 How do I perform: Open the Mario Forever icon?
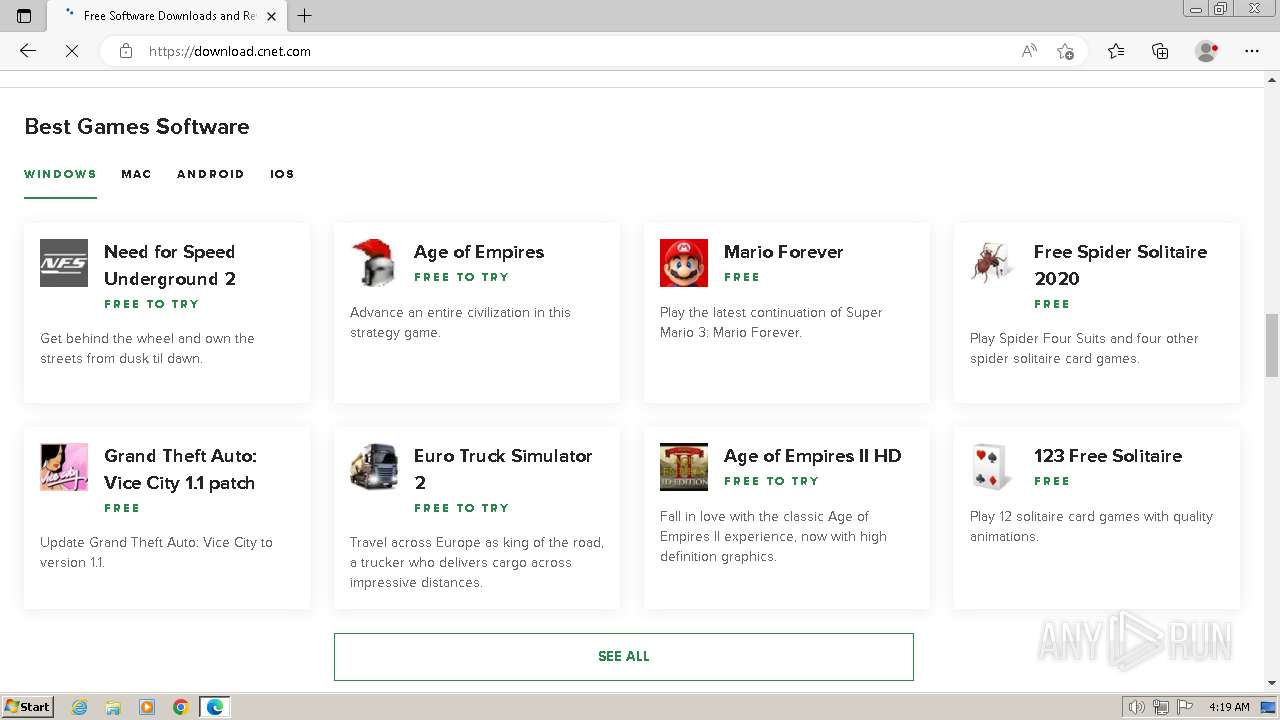(684, 263)
